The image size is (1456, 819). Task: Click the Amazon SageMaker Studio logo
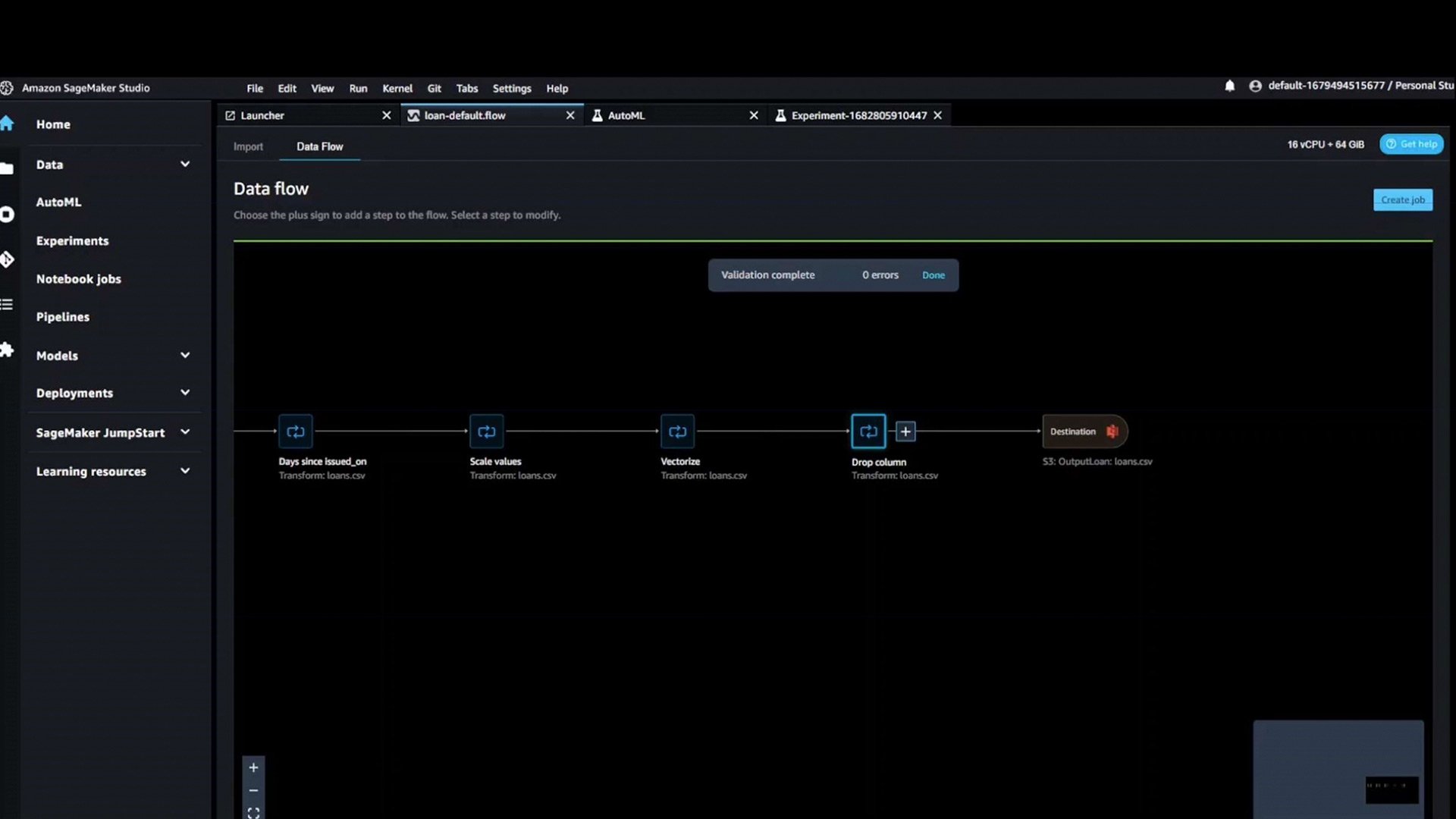pos(7,88)
